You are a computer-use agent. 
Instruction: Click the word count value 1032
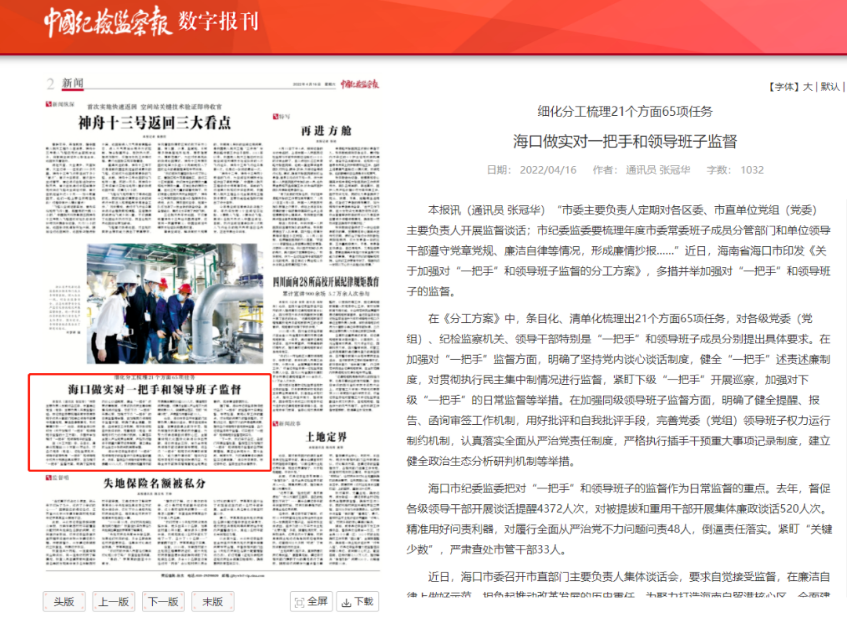[x=752, y=170]
